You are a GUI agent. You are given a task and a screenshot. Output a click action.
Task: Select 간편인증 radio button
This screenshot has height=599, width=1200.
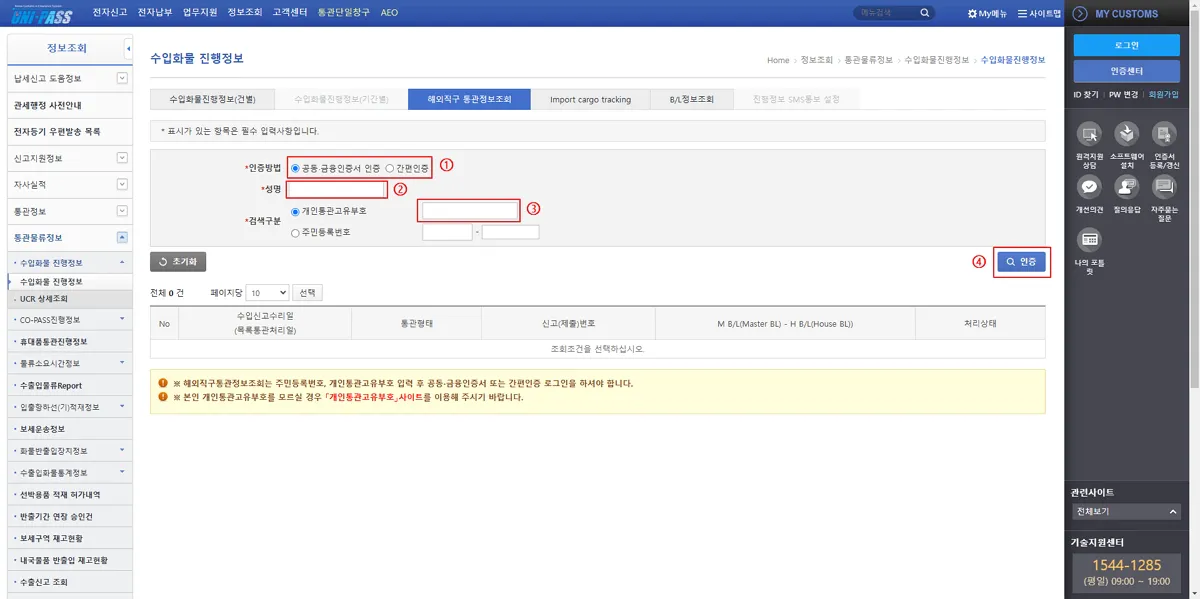pyautogui.click(x=390, y=168)
